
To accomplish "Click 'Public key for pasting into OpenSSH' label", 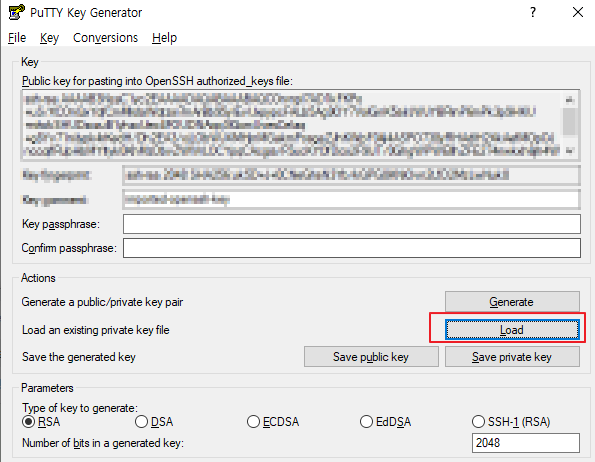I will 157,81.
